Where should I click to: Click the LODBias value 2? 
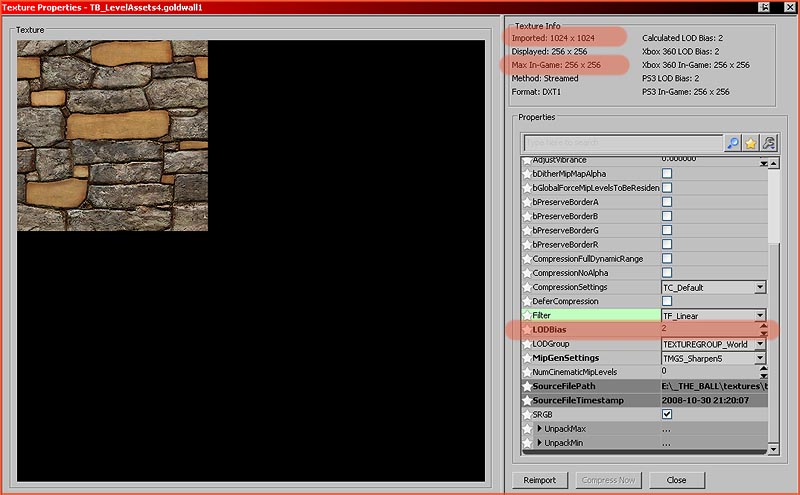click(664, 329)
